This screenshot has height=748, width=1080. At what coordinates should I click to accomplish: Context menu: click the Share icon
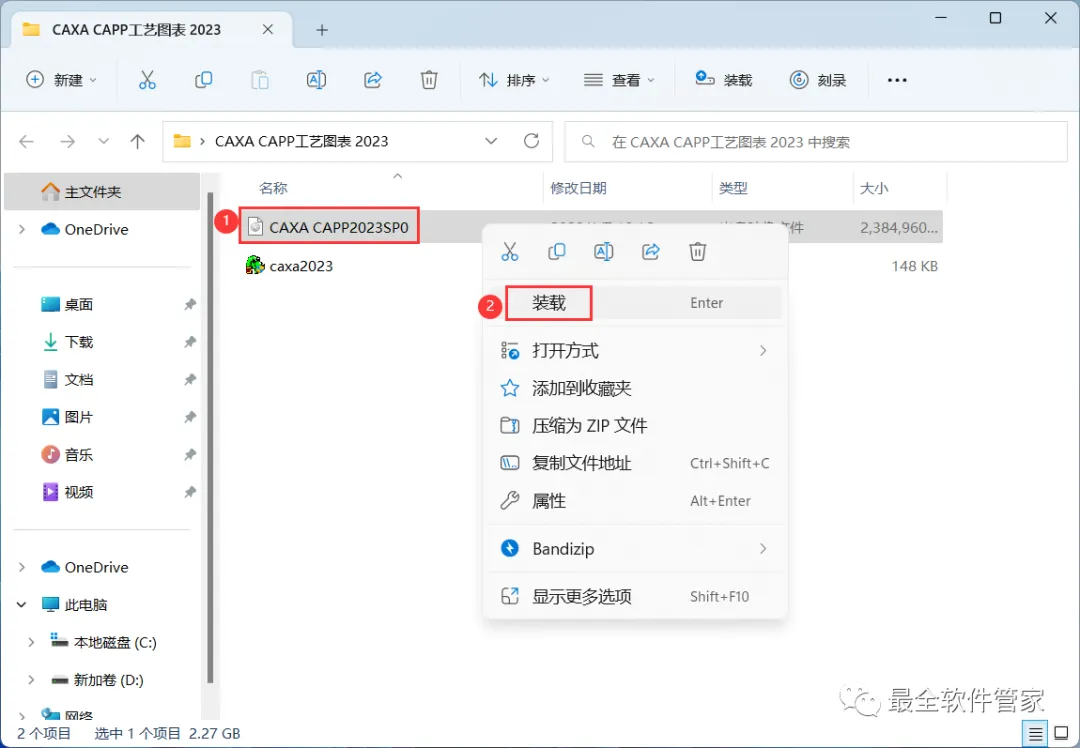click(x=651, y=251)
